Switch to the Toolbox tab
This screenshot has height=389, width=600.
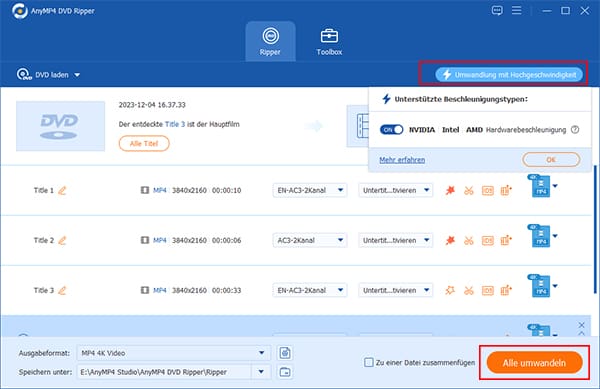click(x=329, y=42)
